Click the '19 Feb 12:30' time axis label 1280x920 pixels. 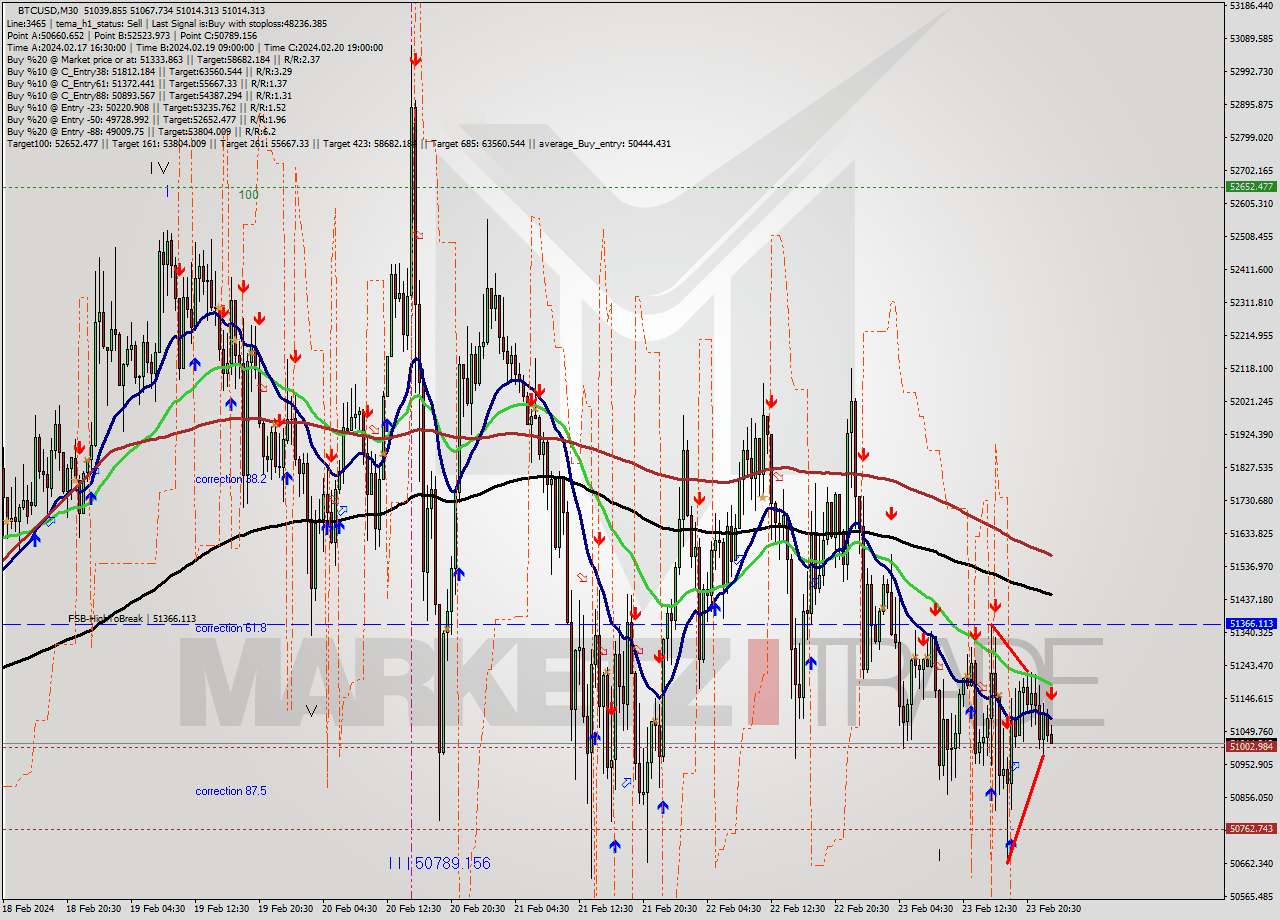coord(222,909)
